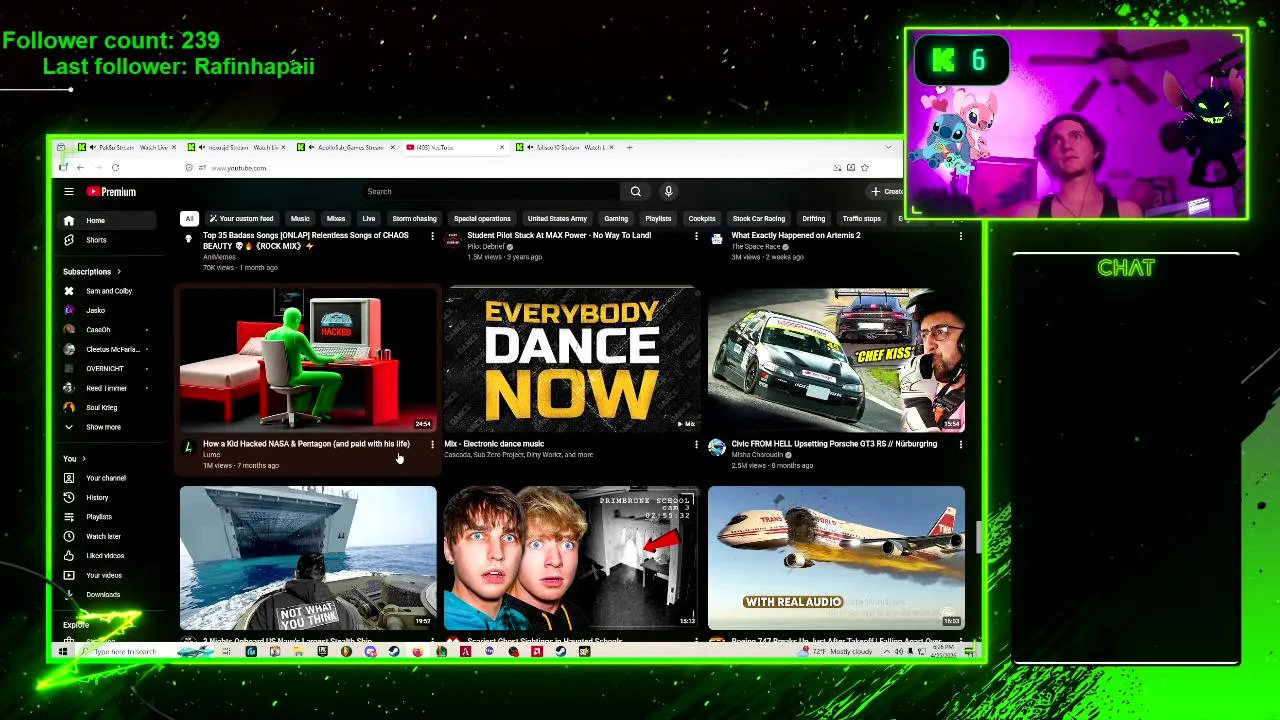Image resolution: width=1280 pixels, height=720 pixels.
Task: Click the Create button
Action: tap(887, 191)
